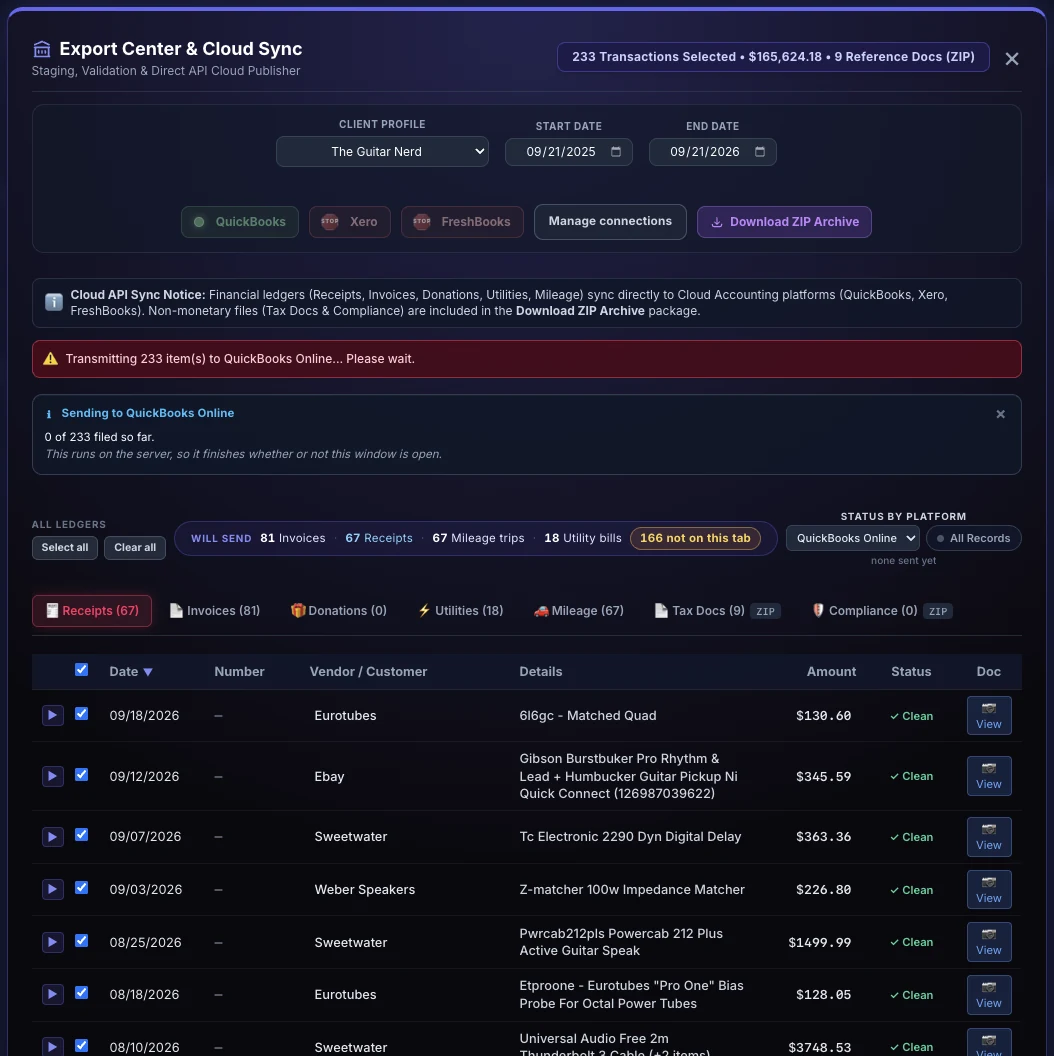Dismiss the Sending to QuickBooks Online notice

click(x=1000, y=414)
